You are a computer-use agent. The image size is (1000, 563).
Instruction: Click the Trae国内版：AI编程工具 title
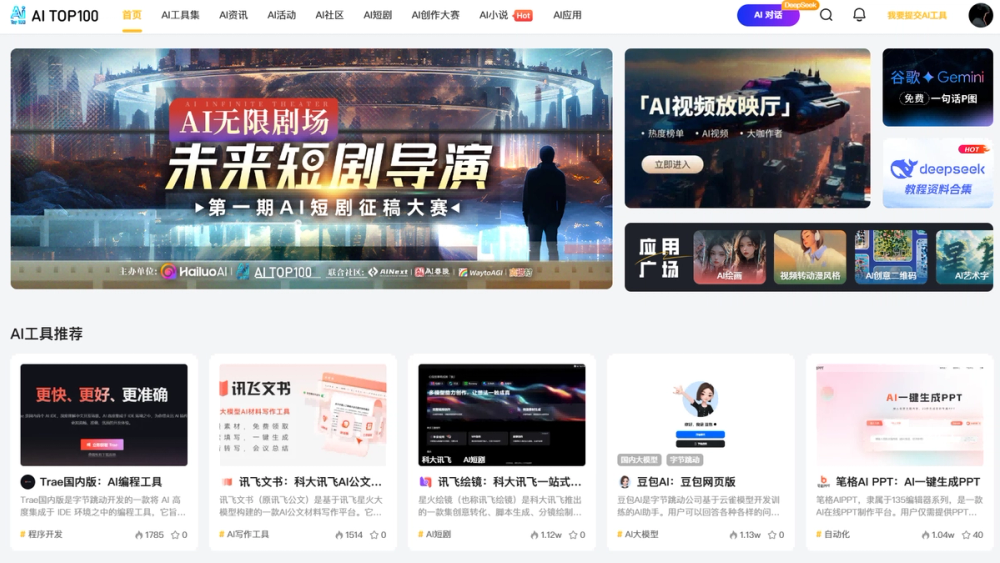[x=101, y=482]
